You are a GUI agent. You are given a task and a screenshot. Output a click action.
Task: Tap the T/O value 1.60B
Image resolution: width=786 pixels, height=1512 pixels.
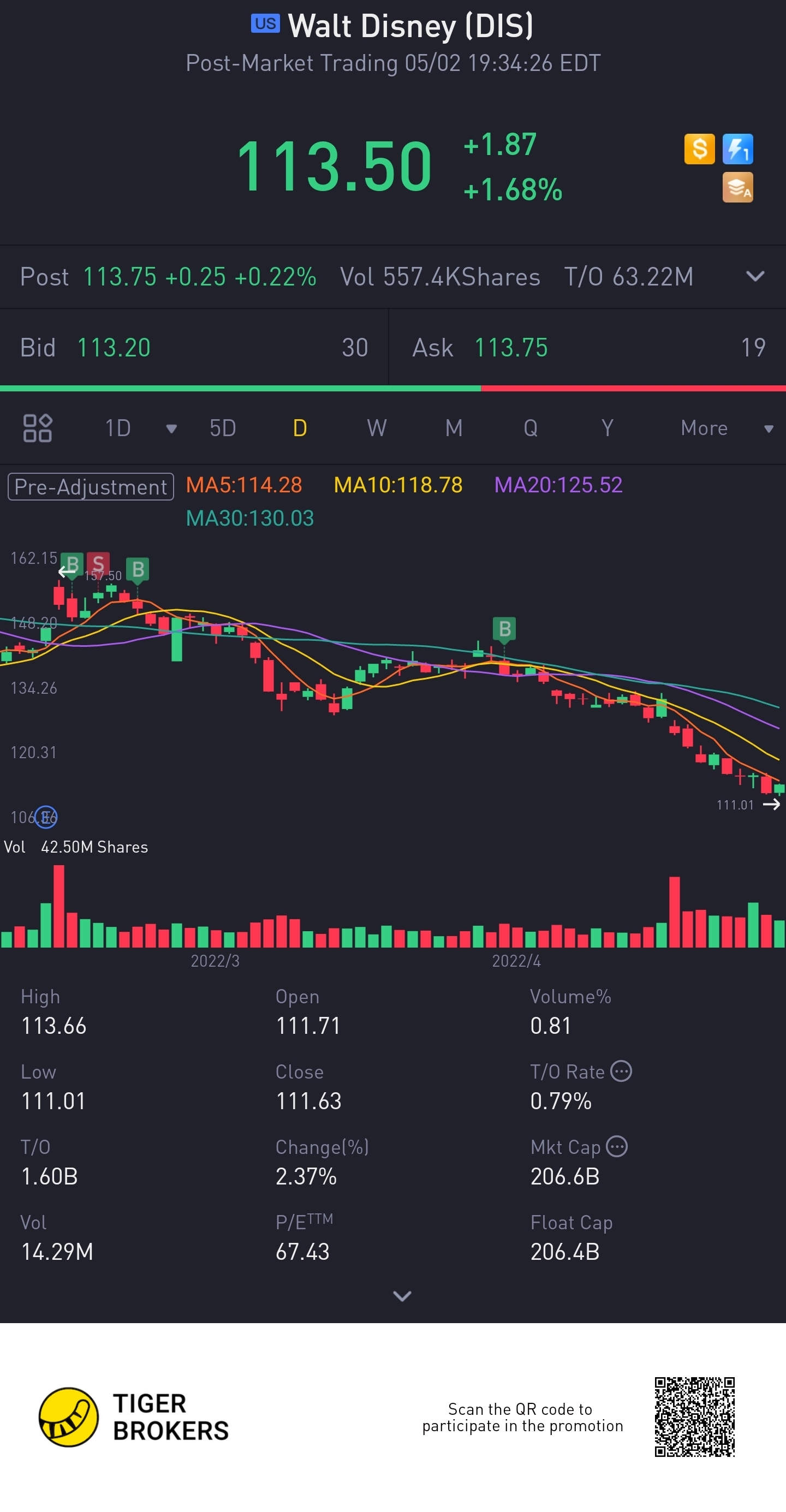(49, 1176)
